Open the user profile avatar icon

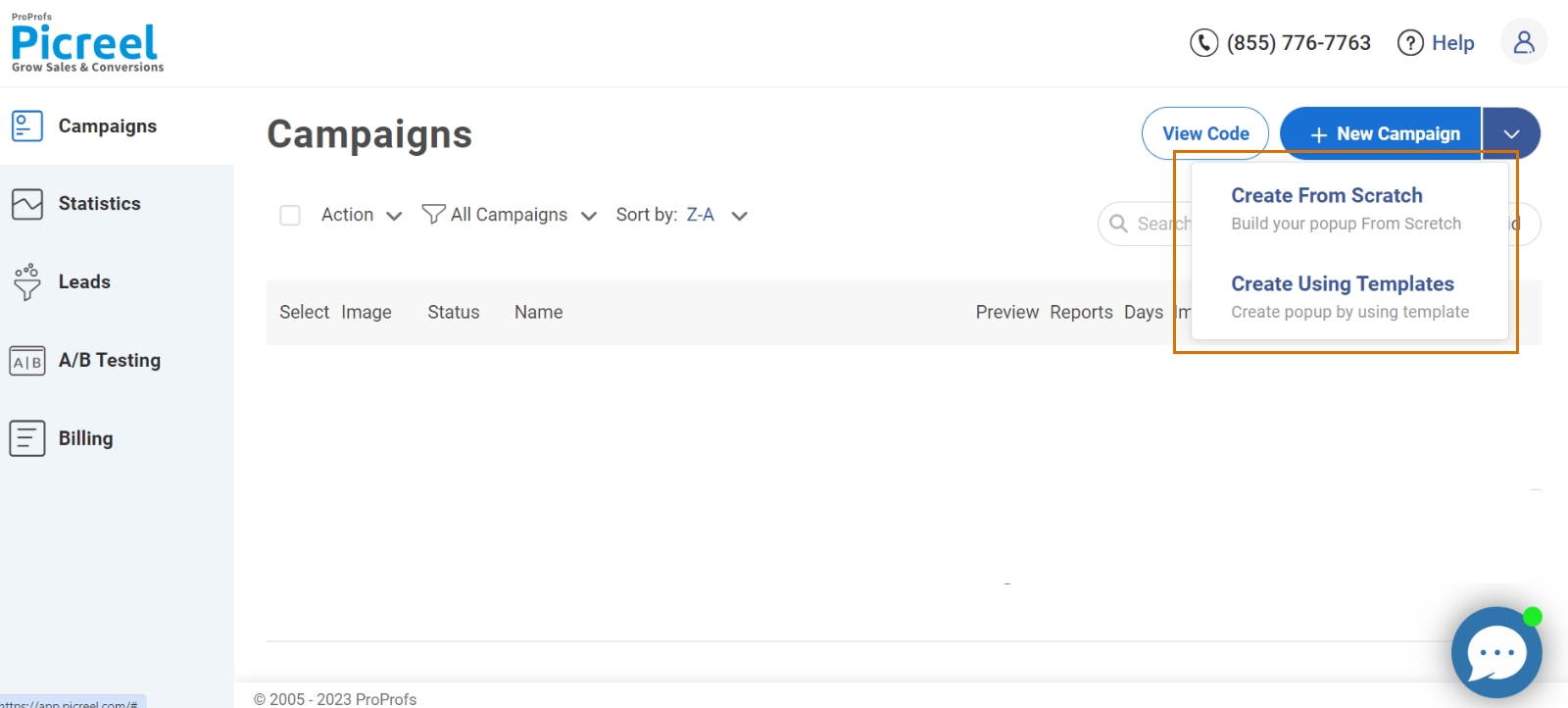coord(1524,42)
